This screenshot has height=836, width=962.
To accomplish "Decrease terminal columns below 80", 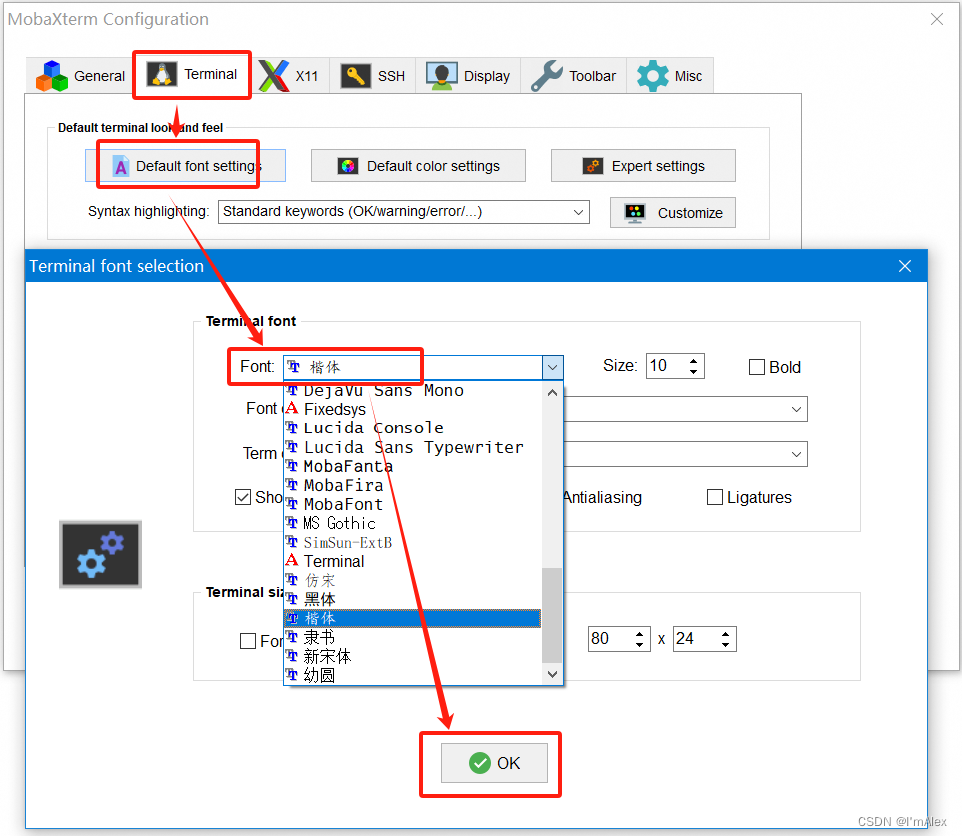I will point(639,645).
